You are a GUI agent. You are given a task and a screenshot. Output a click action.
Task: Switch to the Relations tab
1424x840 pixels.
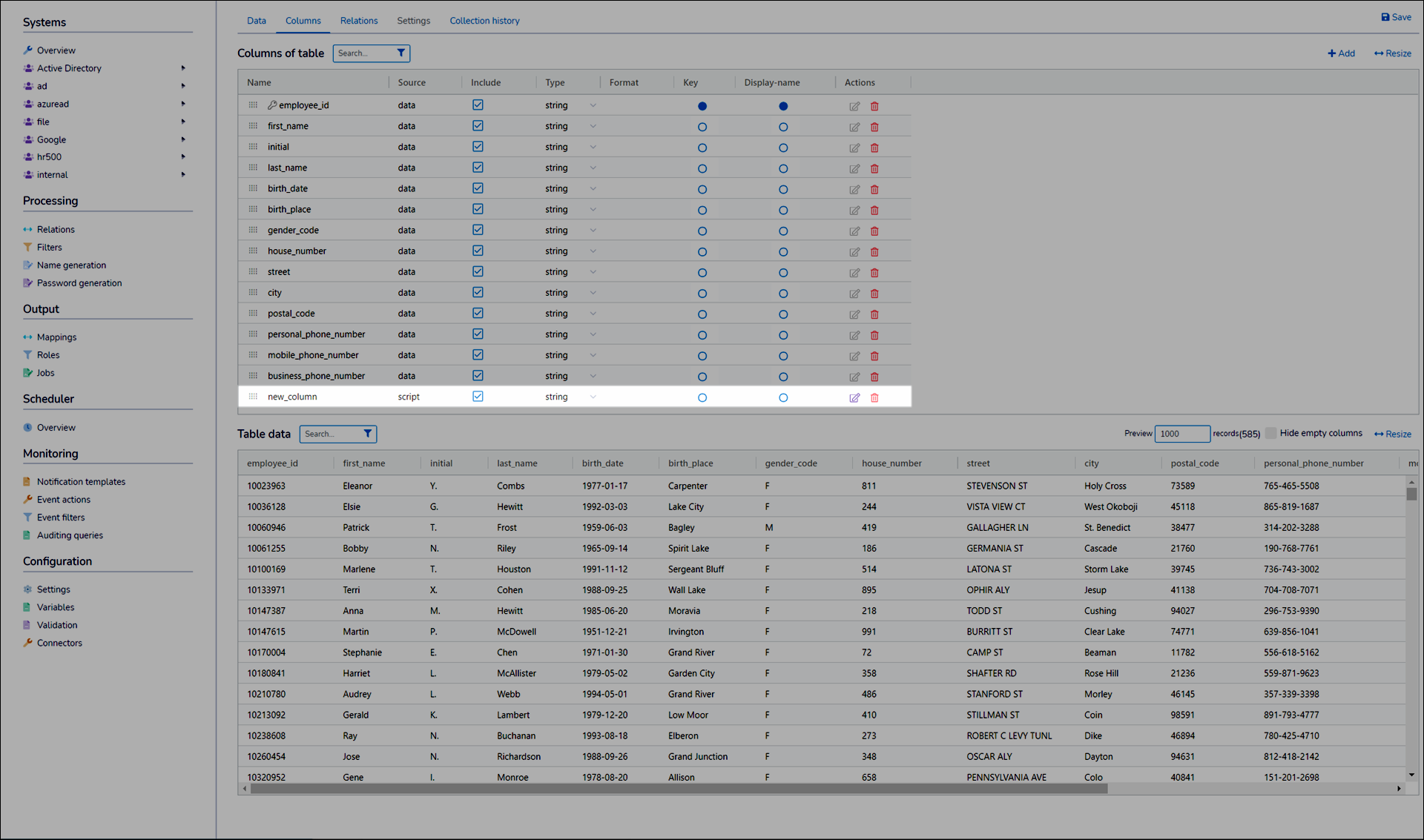359,21
